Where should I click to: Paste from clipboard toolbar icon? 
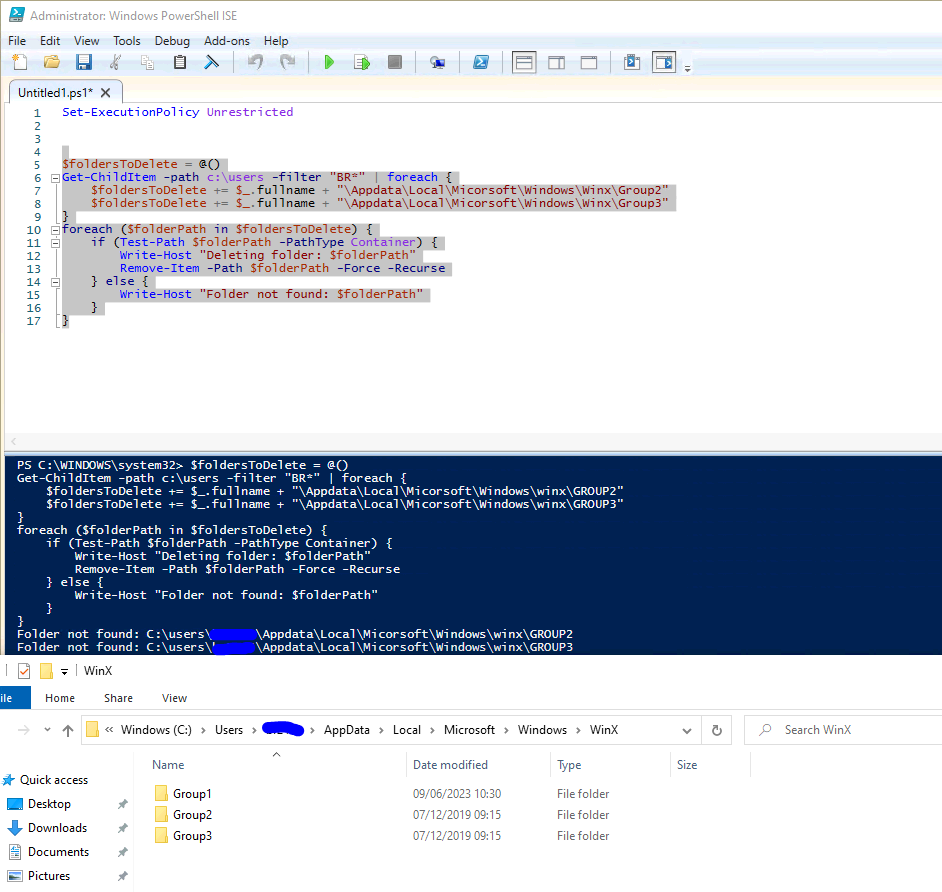(180, 62)
